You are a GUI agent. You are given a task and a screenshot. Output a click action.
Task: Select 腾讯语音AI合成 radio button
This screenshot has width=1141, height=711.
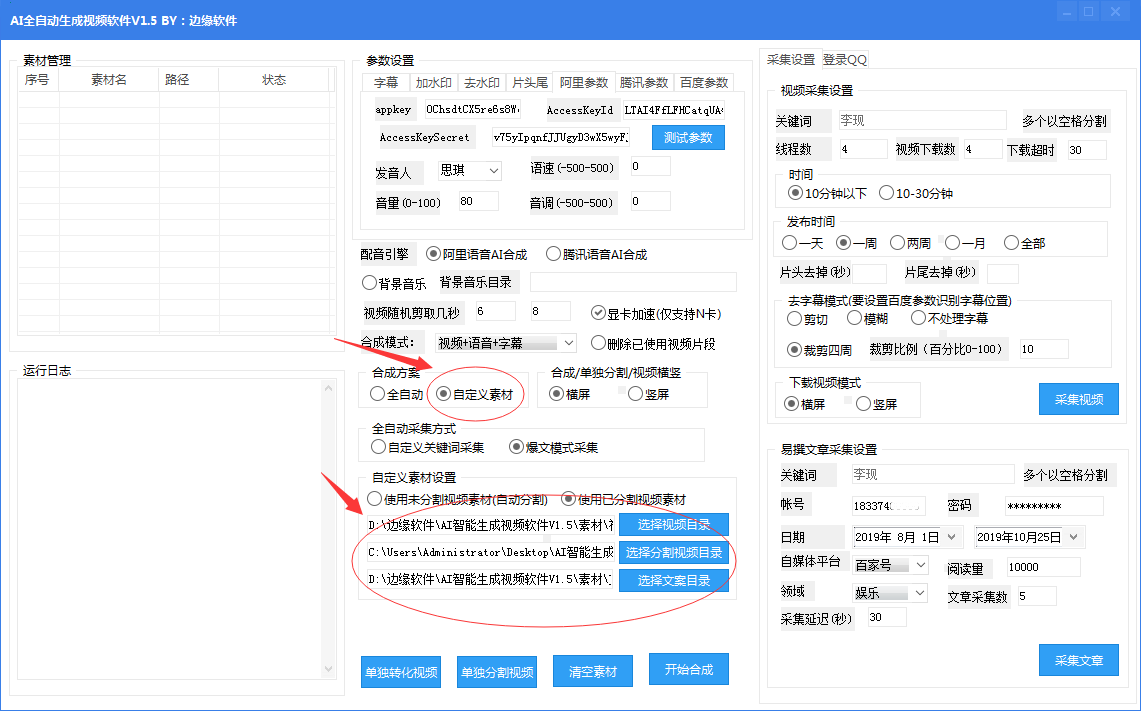[597, 254]
